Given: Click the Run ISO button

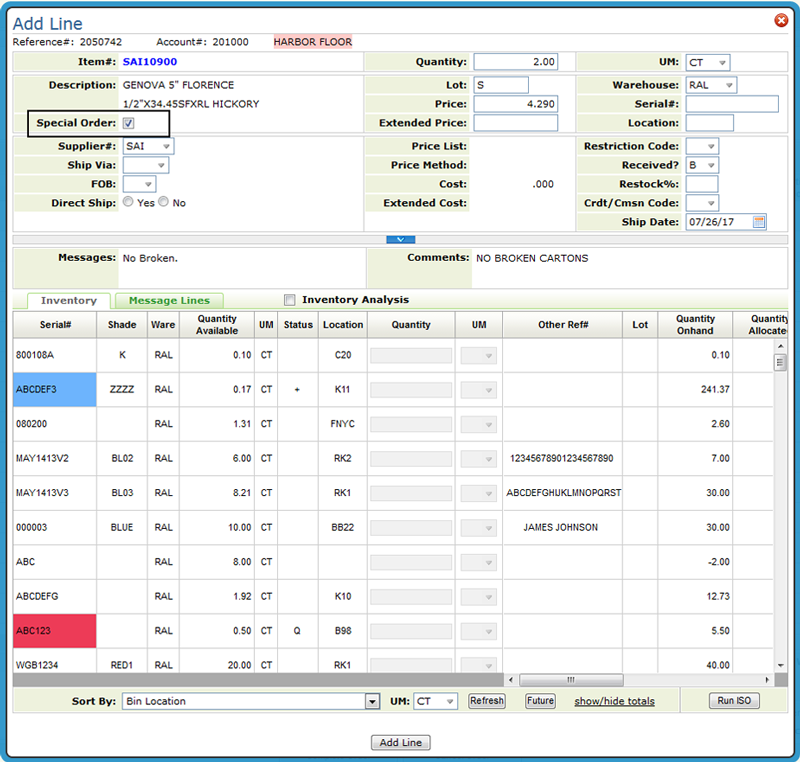Looking at the screenshot, I should pos(734,701).
